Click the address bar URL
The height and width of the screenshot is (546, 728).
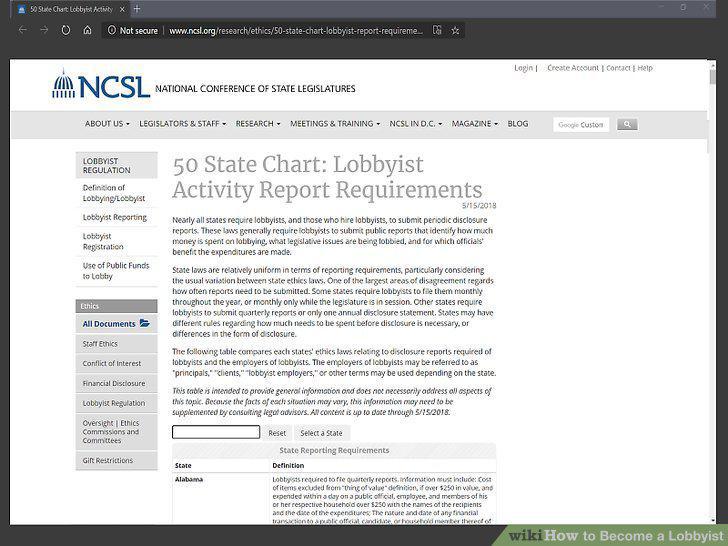296,31
